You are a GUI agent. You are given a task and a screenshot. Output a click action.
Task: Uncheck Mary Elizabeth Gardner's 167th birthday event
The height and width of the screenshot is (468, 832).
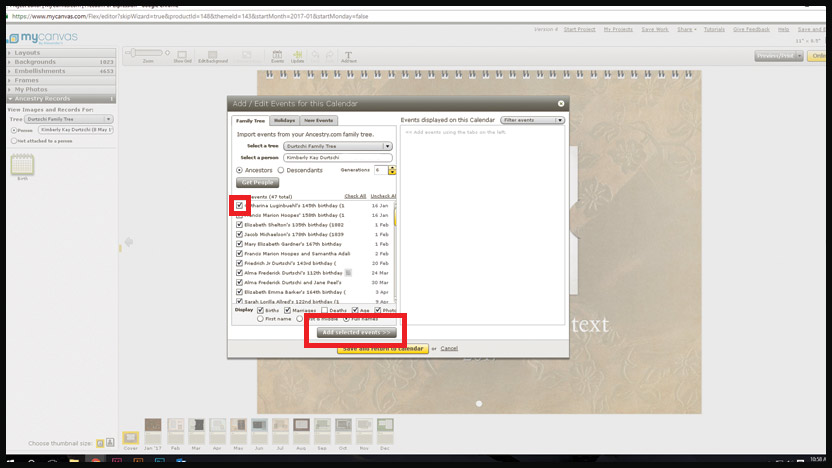(239, 244)
